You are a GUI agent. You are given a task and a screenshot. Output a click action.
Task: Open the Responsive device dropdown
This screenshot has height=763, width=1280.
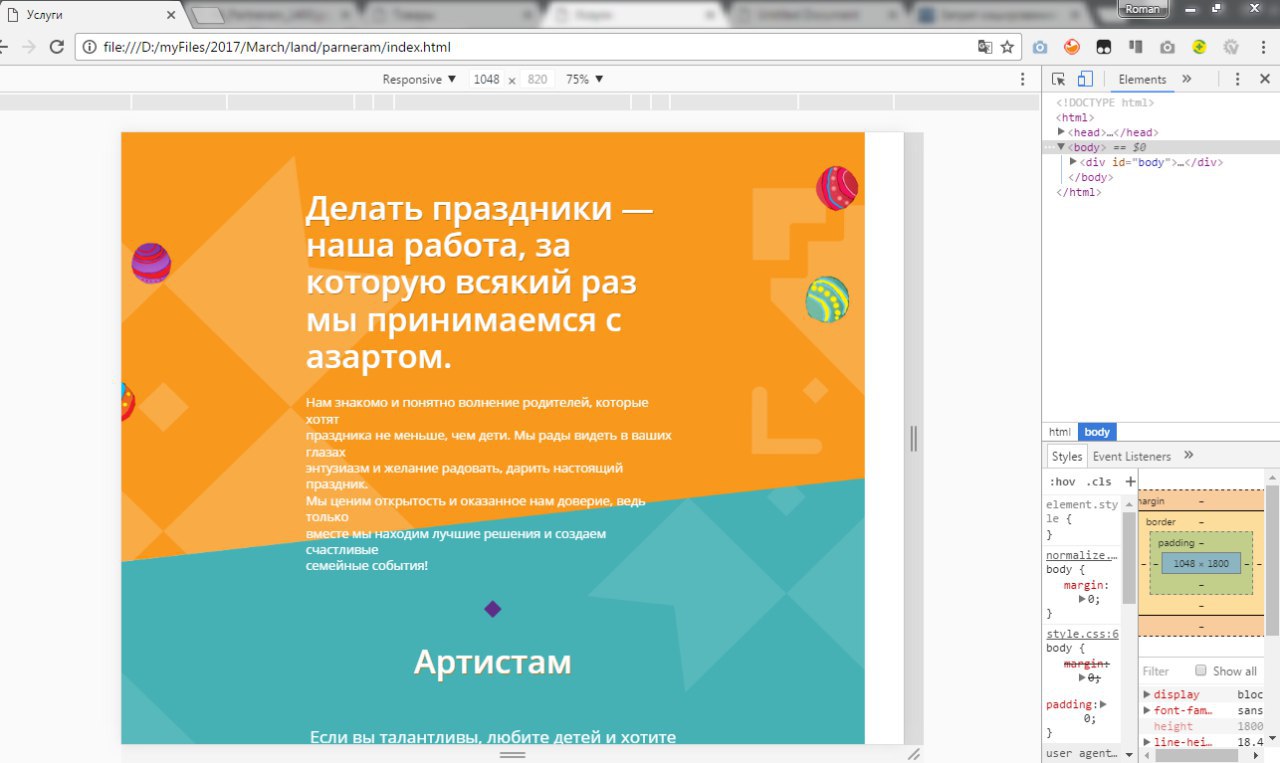pyautogui.click(x=419, y=79)
